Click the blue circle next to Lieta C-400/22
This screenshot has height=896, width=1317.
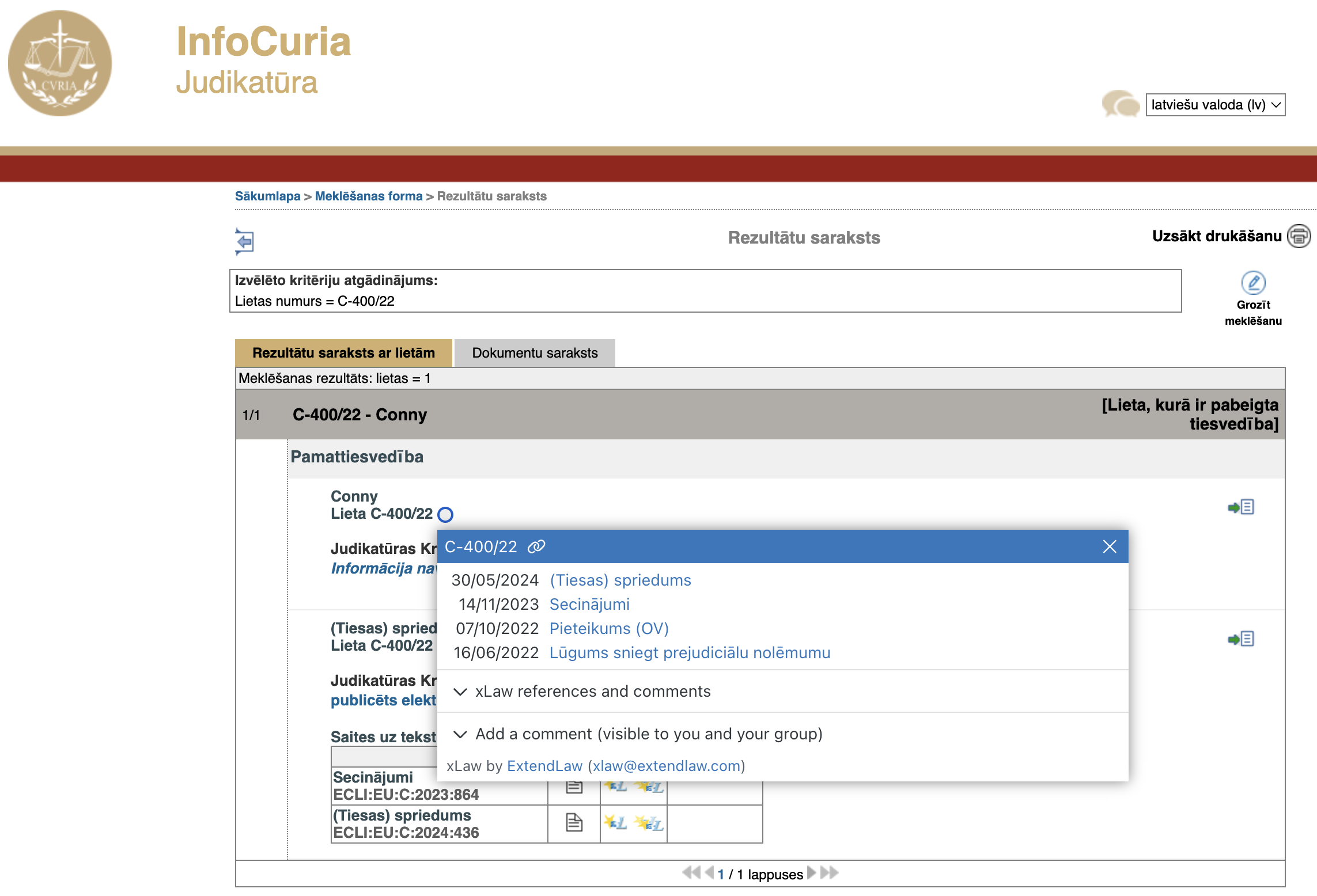tap(445, 514)
